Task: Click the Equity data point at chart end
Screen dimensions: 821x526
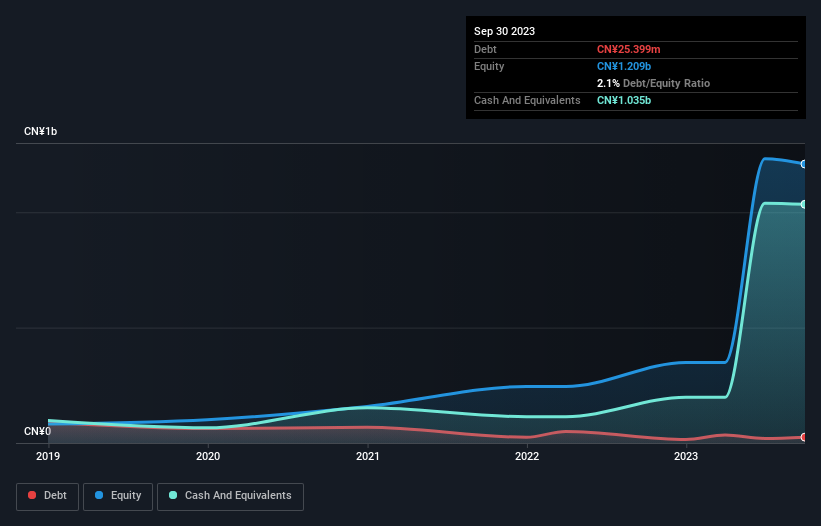Action: pyautogui.click(x=804, y=164)
